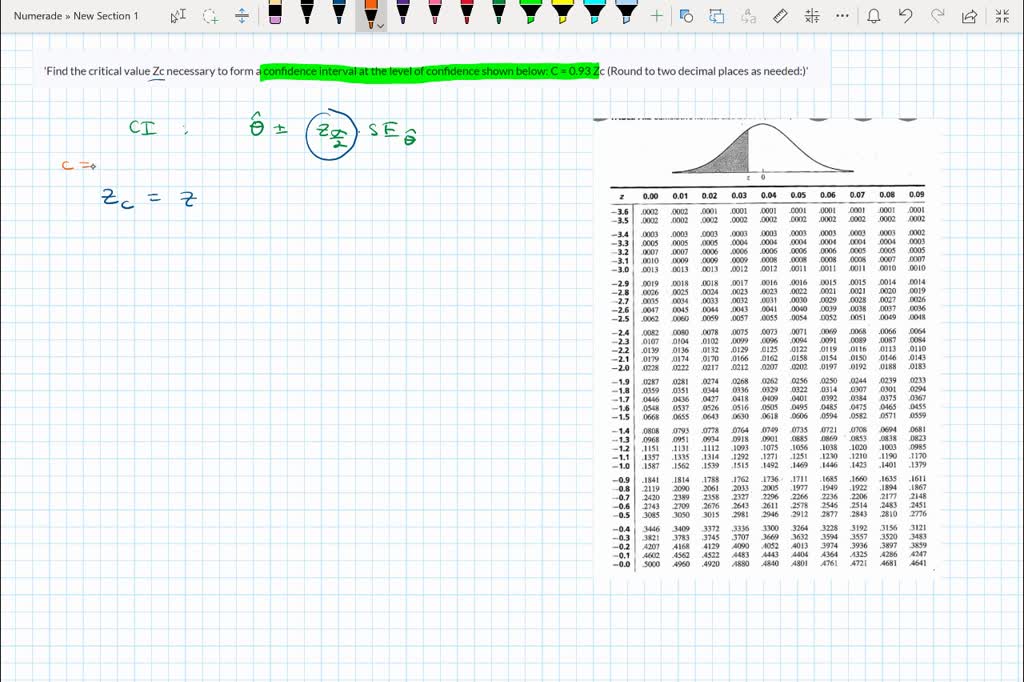This screenshot has width=1024, height=682.
Task: Undo the last stroke
Action: point(905,15)
